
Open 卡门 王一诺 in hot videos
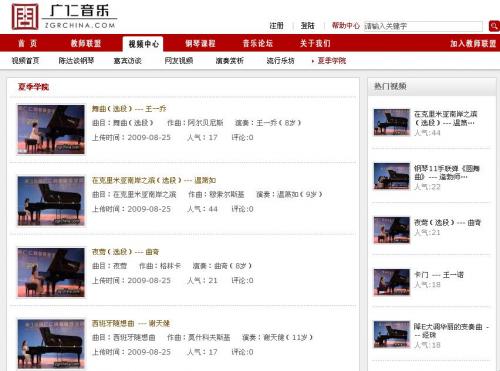(x=439, y=275)
